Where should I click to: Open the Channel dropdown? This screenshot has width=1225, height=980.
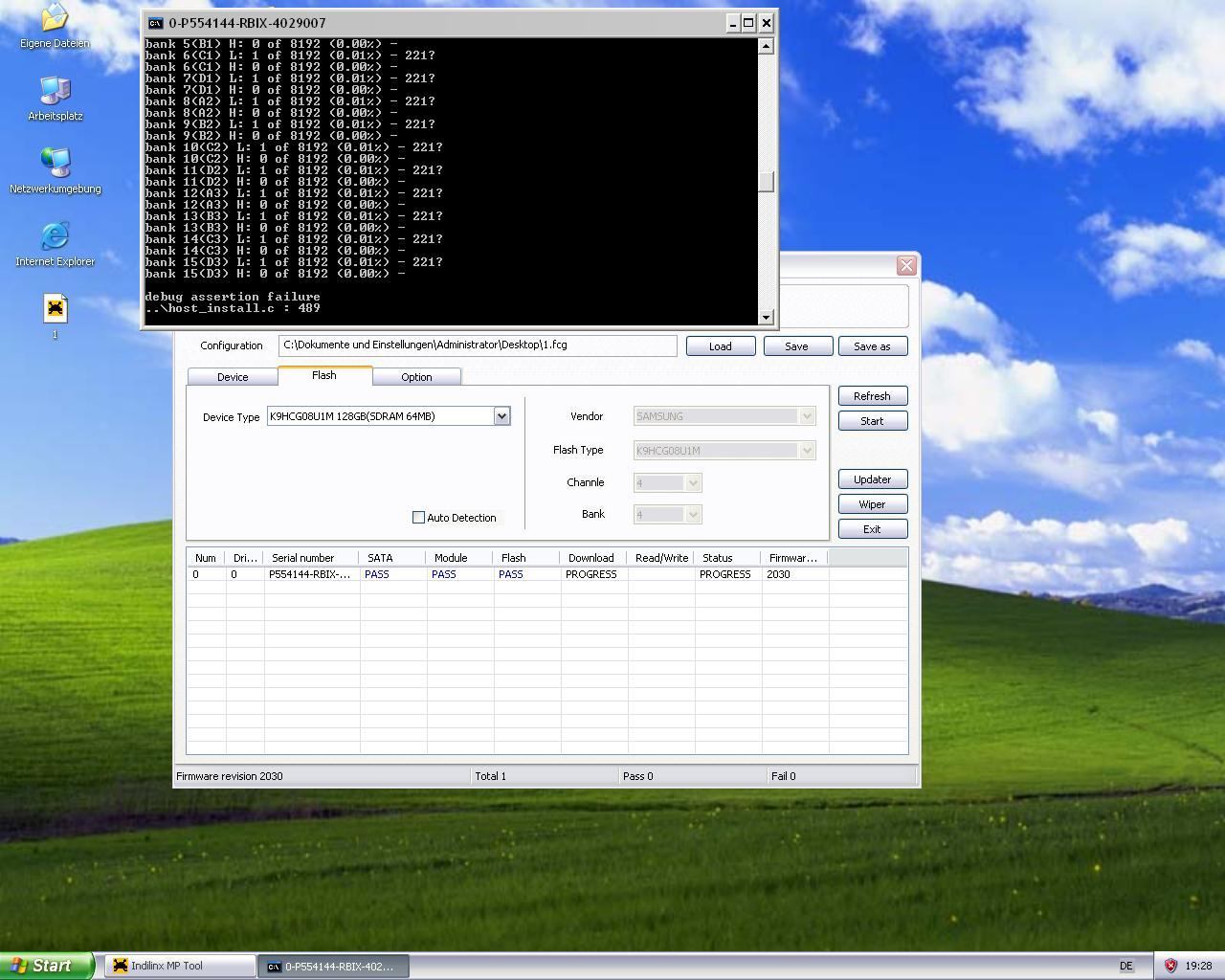[694, 482]
